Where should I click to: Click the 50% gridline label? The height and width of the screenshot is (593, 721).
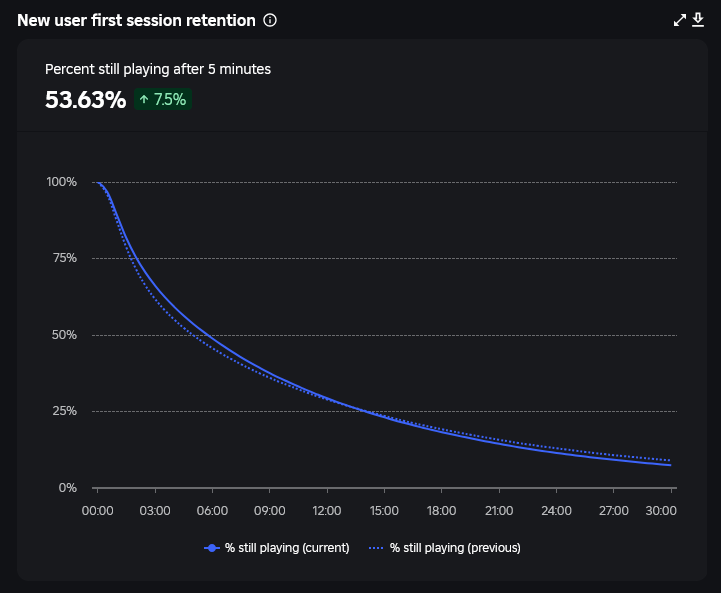[x=64, y=335]
